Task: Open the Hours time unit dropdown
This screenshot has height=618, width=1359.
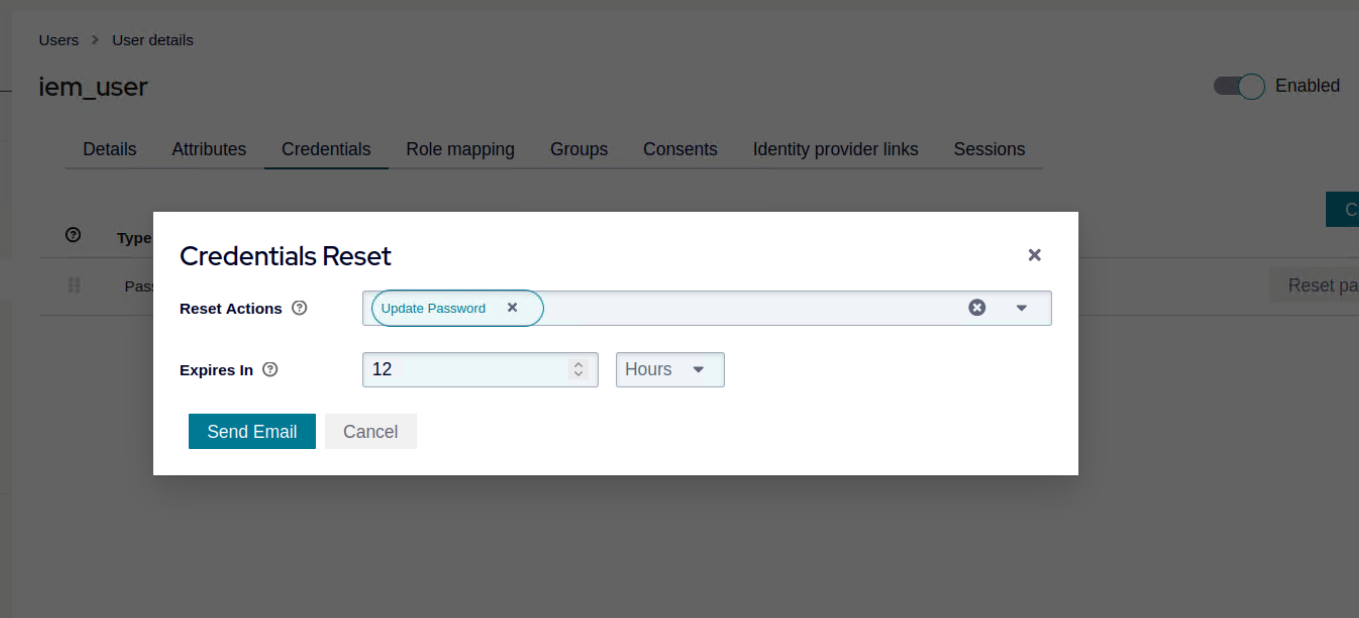Action: 670,369
